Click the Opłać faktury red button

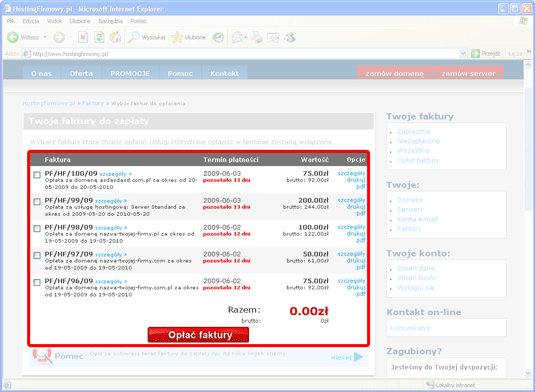198,335
